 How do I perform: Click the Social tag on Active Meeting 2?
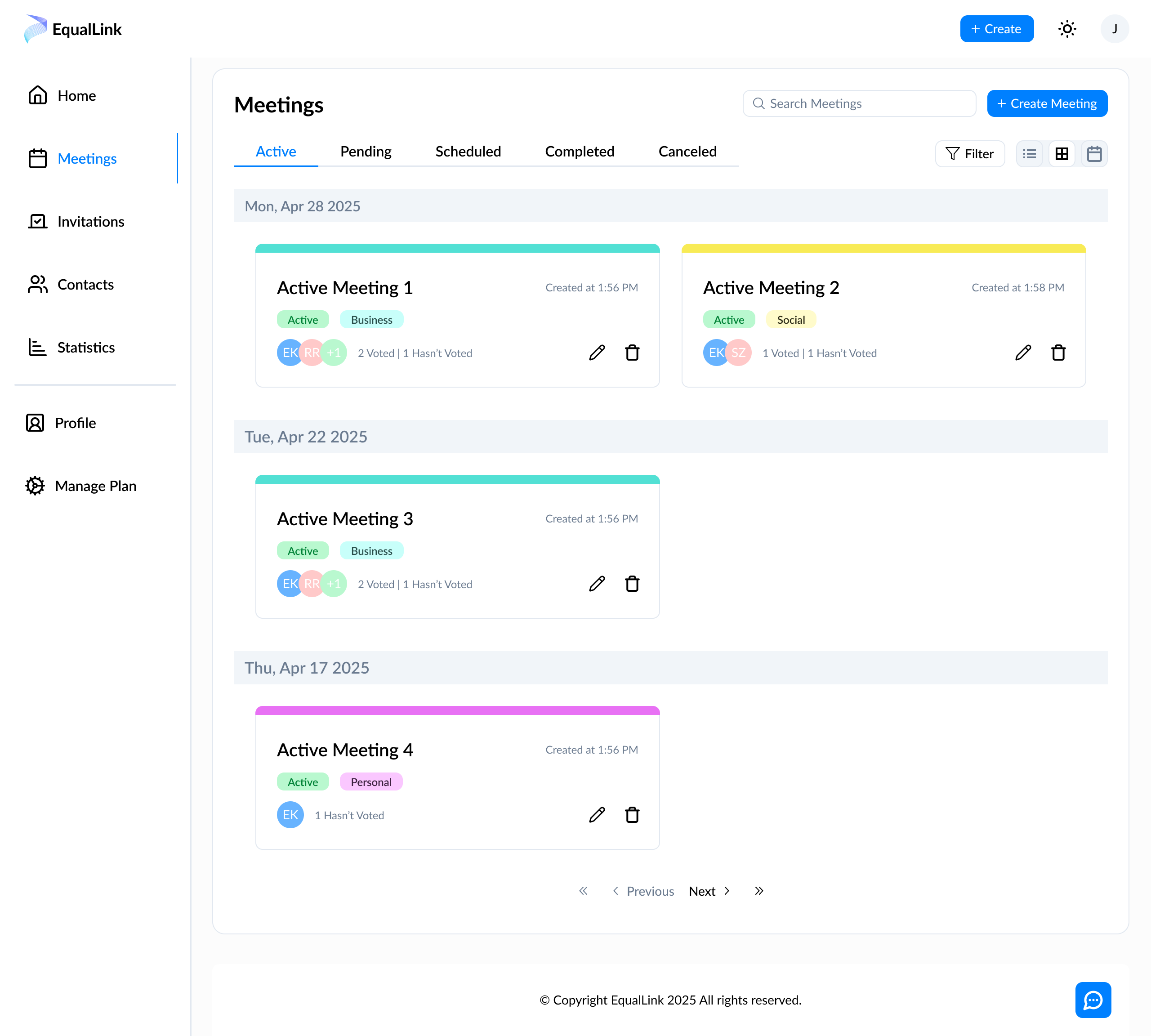click(790, 320)
